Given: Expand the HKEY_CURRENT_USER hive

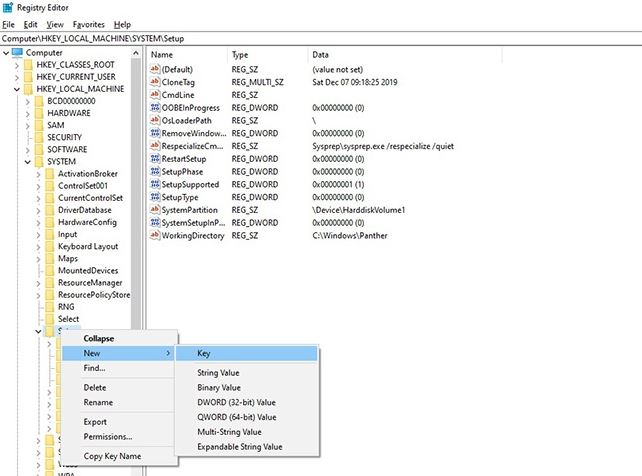Looking at the screenshot, I should [17, 77].
